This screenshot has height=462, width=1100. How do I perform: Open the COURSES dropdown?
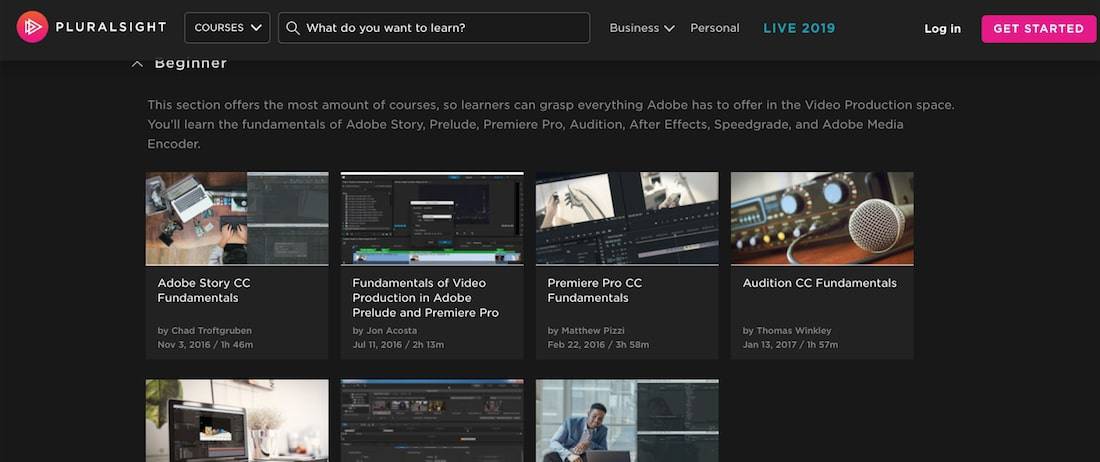click(227, 28)
